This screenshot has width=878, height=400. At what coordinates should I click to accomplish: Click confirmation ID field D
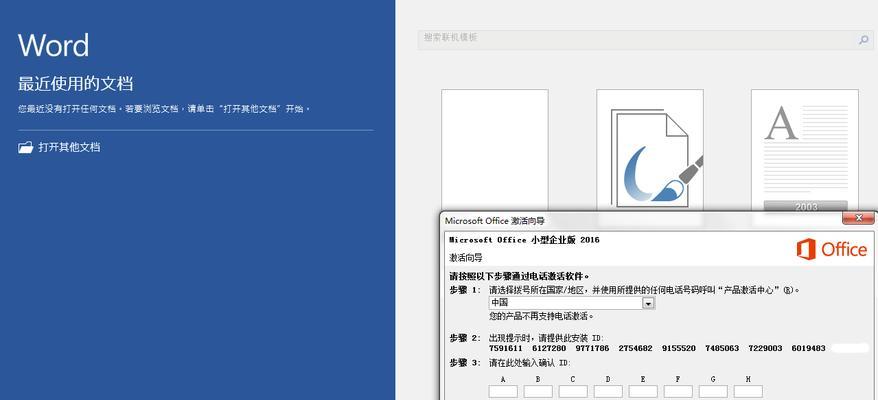(608, 391)
